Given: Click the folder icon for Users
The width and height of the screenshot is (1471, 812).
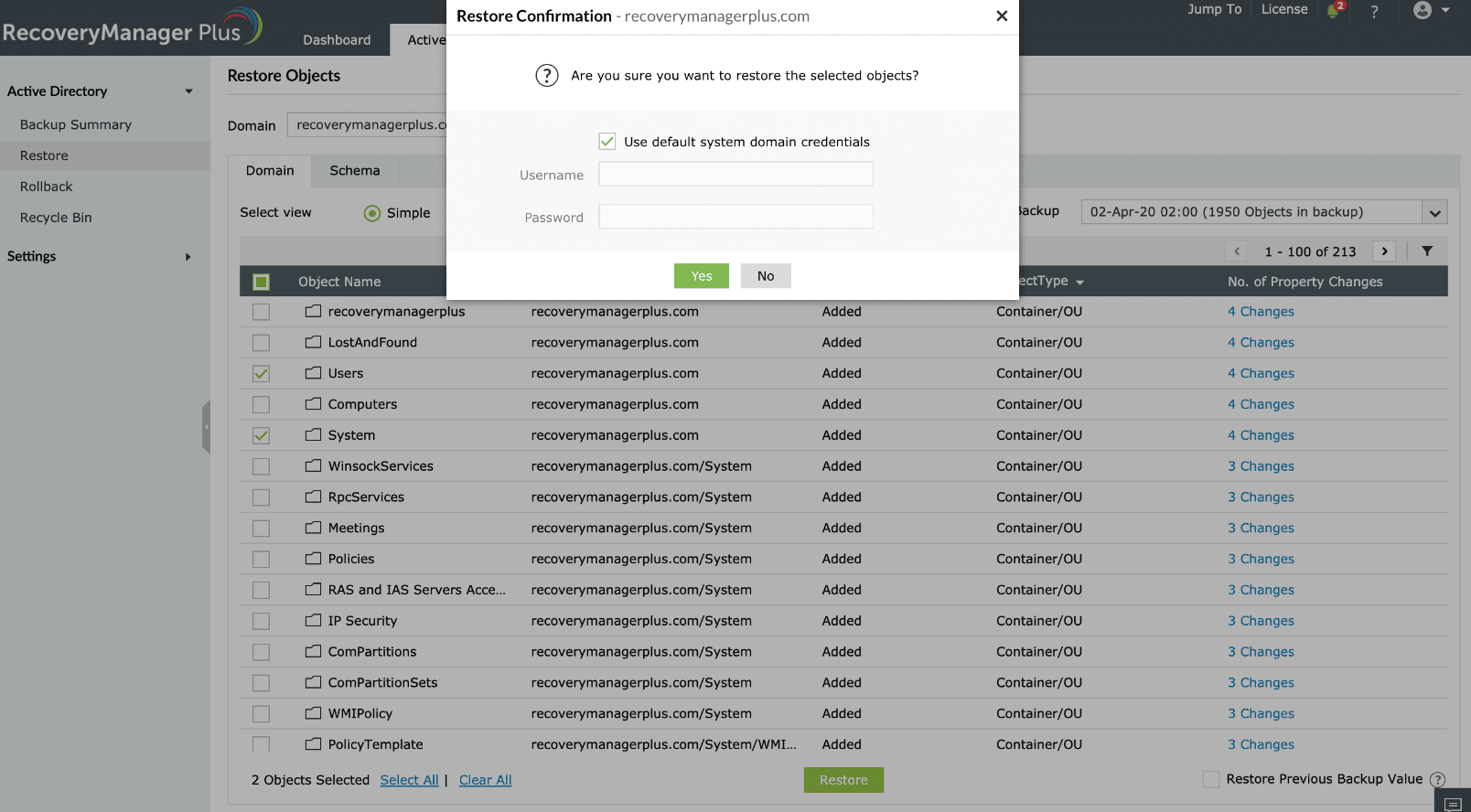Looking at the screenshot, I should tap(313, 373).
